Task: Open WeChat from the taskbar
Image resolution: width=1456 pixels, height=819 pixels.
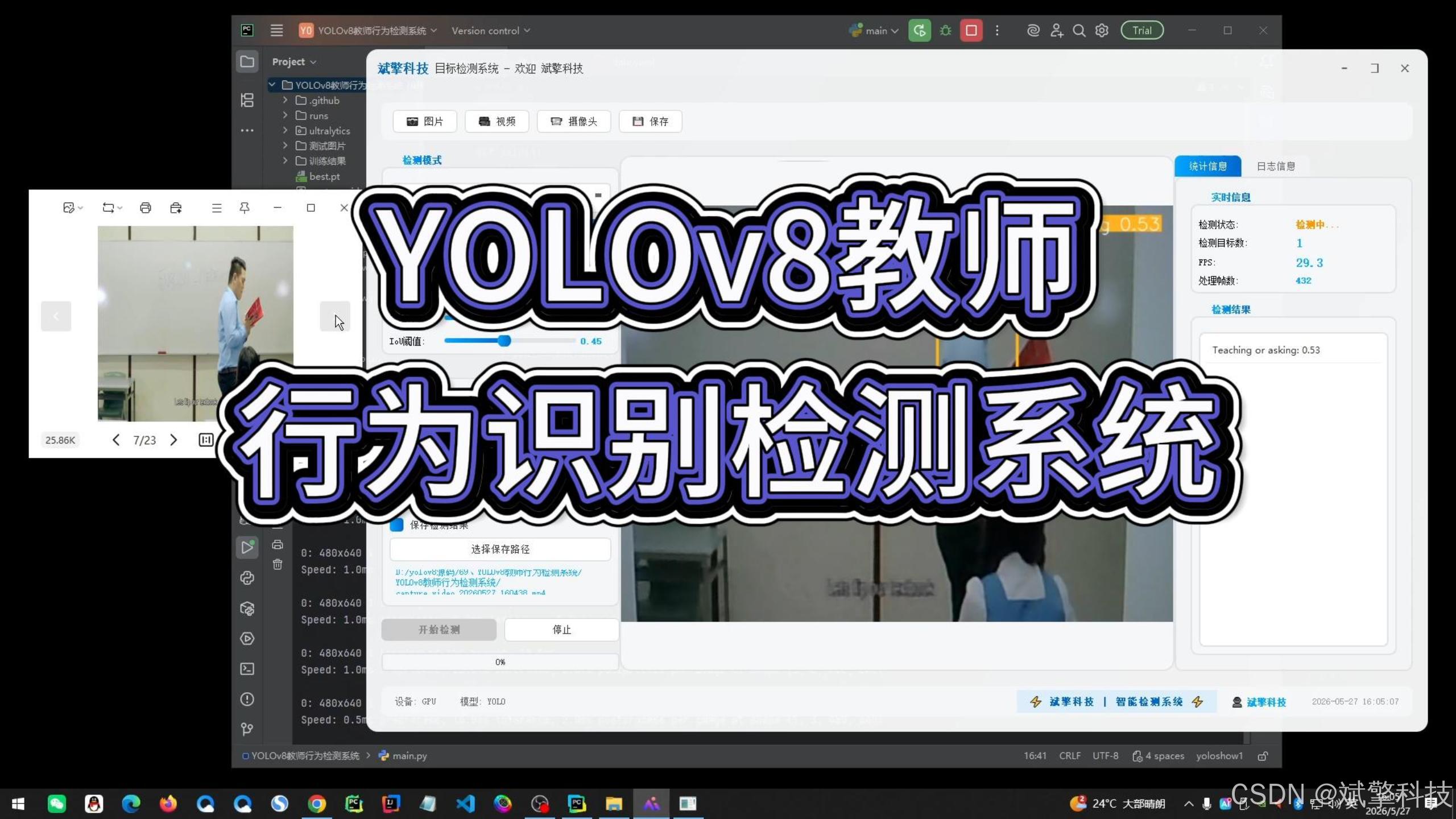Action: click(x=57, y=804)
